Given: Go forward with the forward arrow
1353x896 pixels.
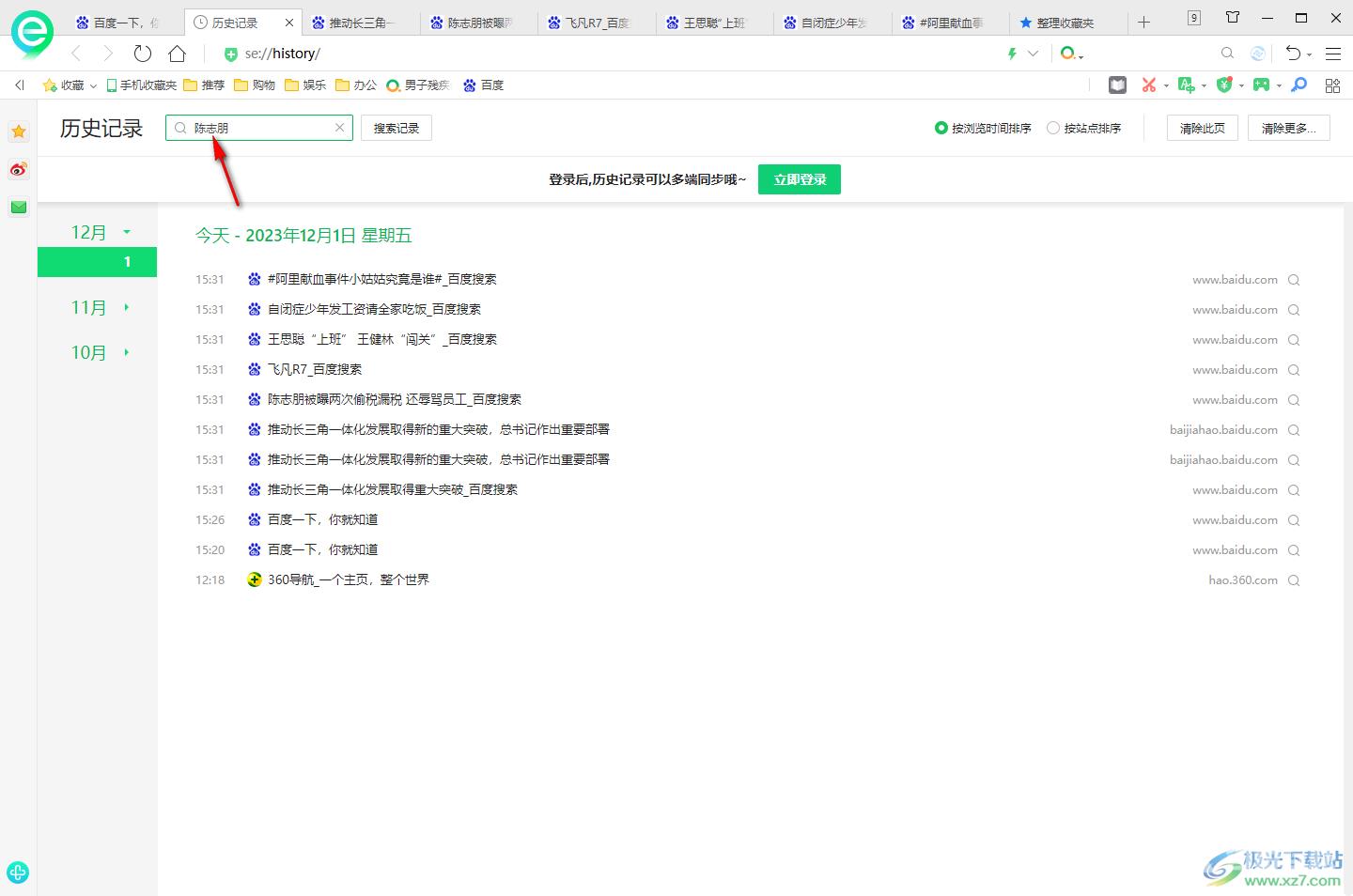Looking at the screenshot, I should coord(108,54).
